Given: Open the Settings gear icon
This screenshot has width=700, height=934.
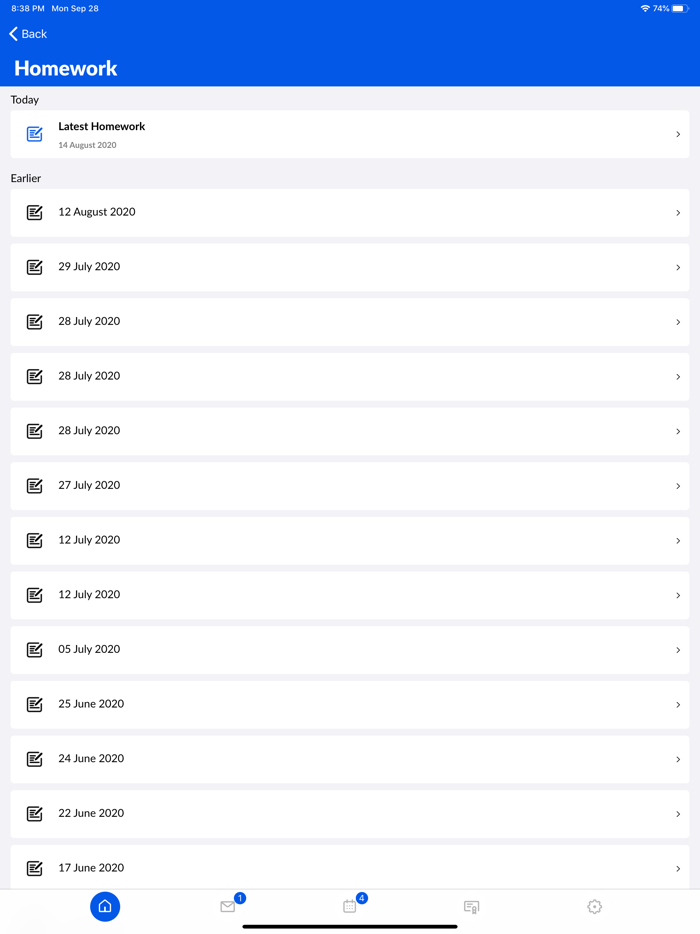Looking at the screenshot, I should click(595, 906).
